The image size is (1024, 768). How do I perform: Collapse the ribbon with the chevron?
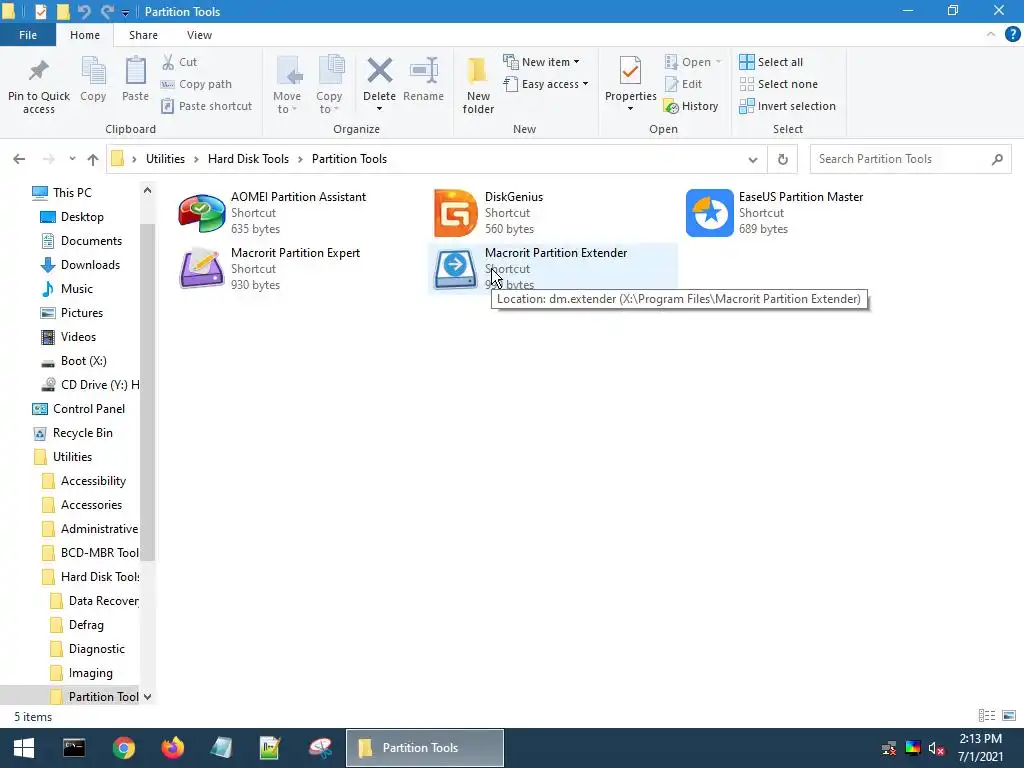(991, 35)
